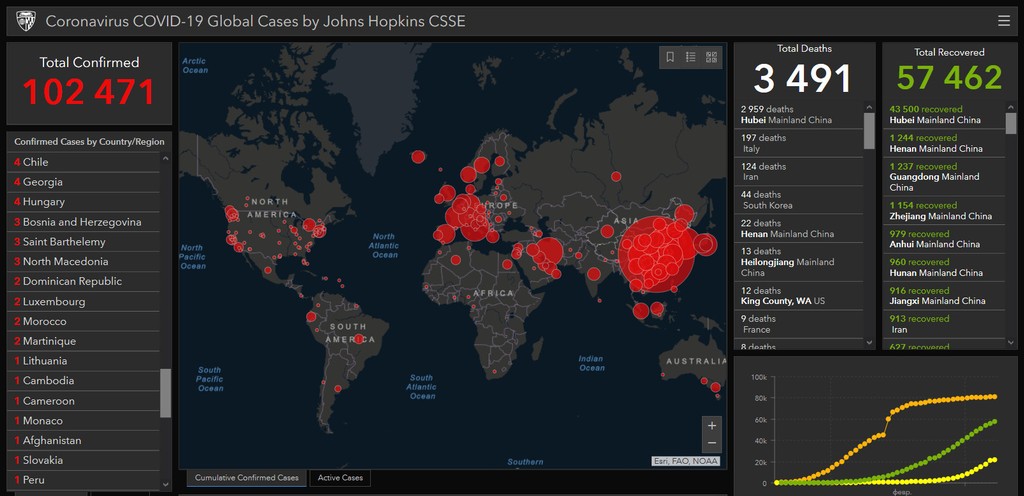Select Chile in country list
Screen dimensions: 1024x496
click(x=83, y=162)
